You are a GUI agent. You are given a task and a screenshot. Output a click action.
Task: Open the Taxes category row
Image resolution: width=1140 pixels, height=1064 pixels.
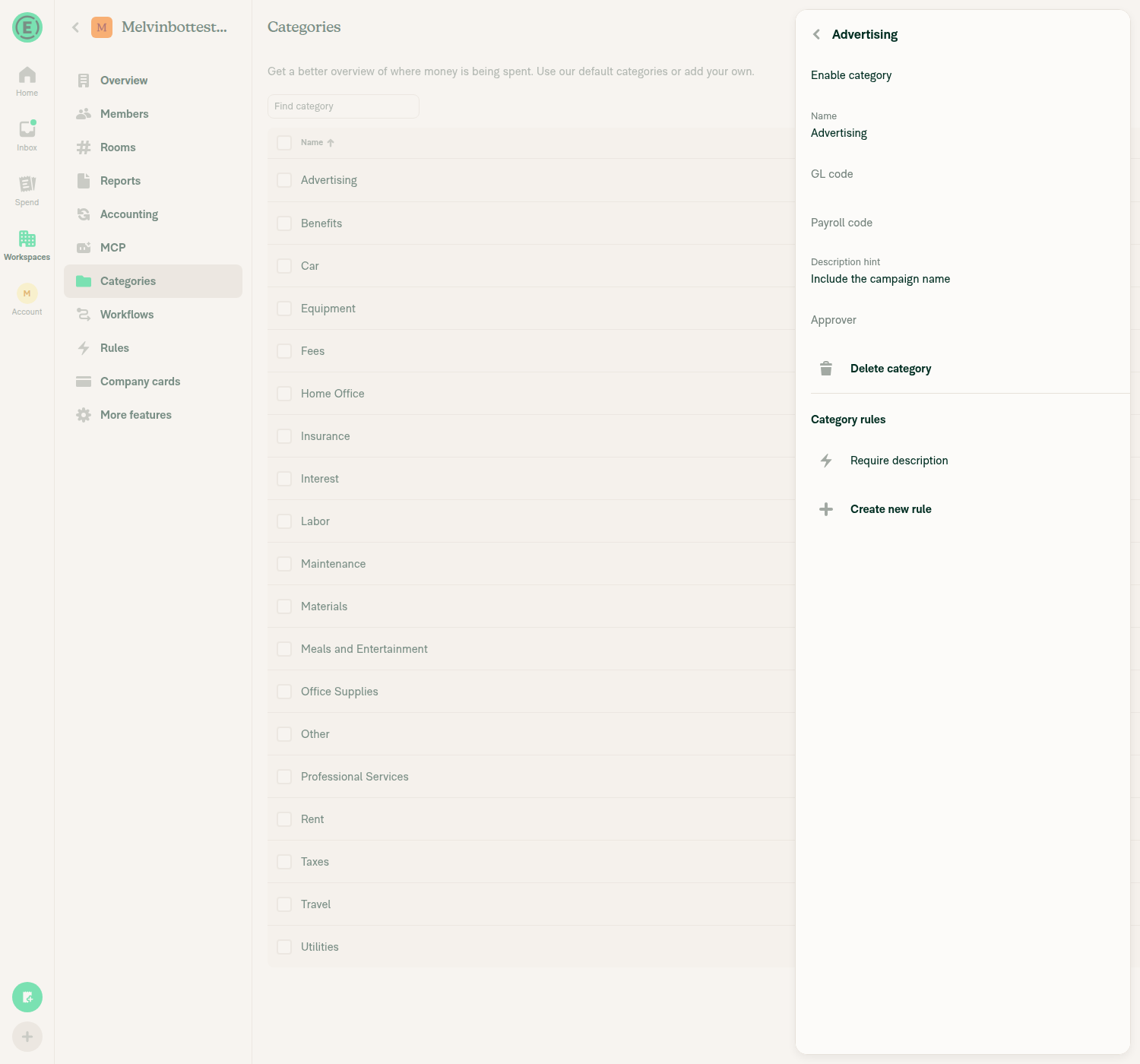click(531, 862)
